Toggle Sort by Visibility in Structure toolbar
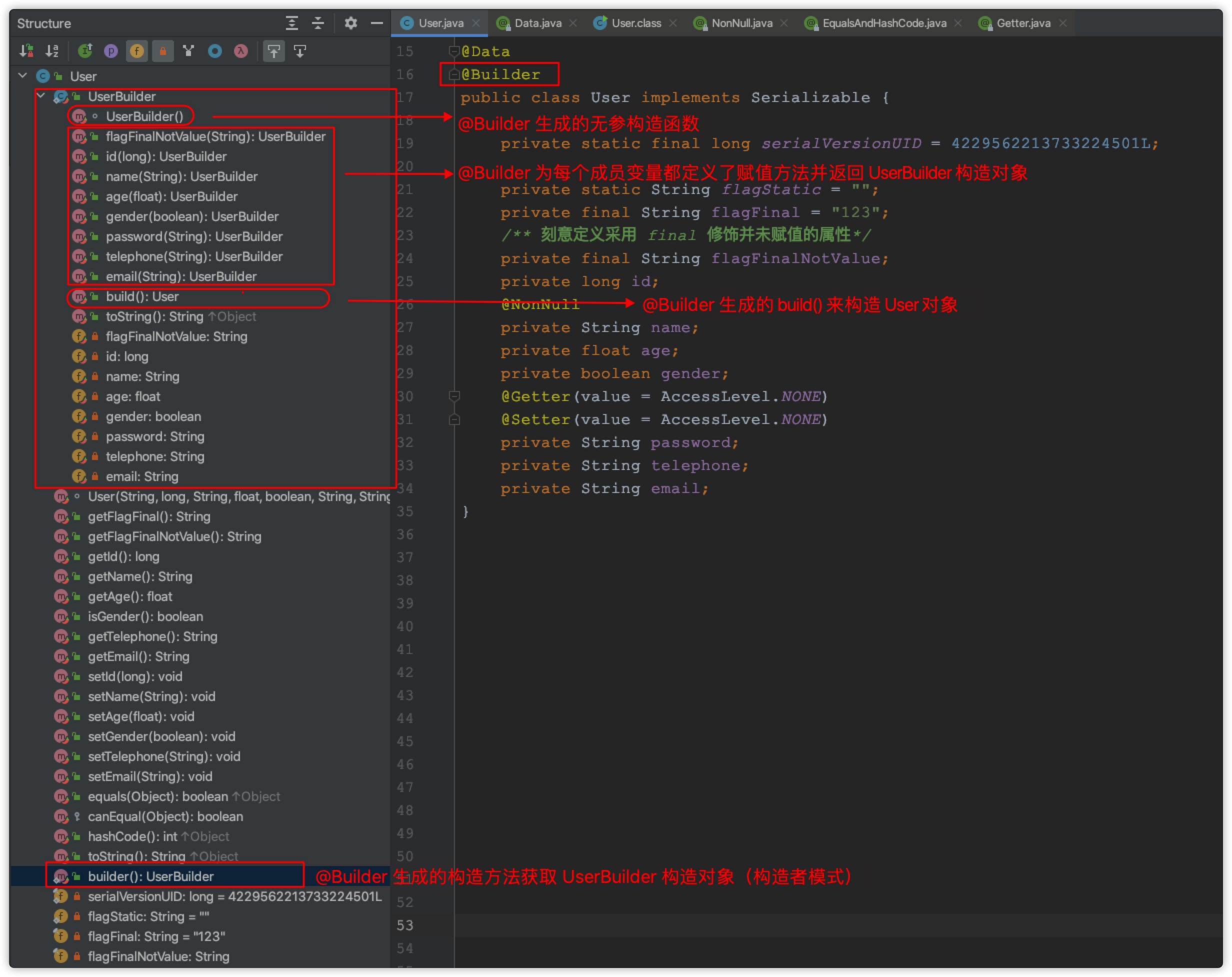1232x977 pixels. click(x=26, y=51)
